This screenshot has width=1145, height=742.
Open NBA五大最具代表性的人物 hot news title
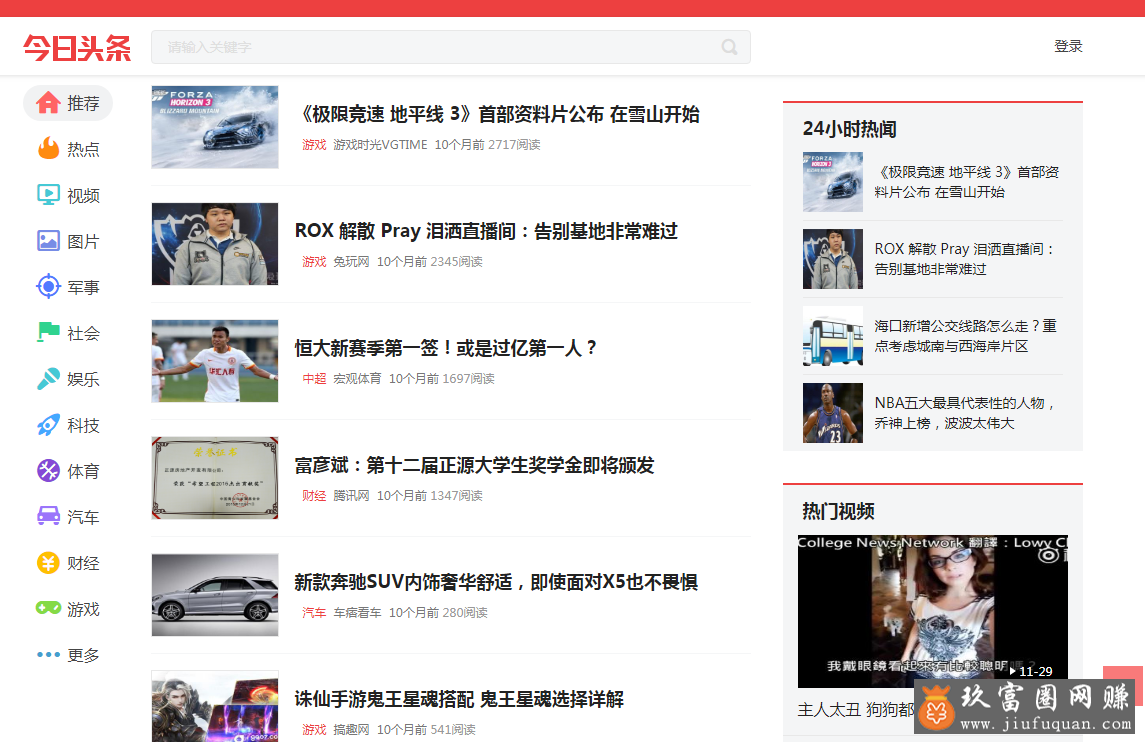[x=965, y=413]
